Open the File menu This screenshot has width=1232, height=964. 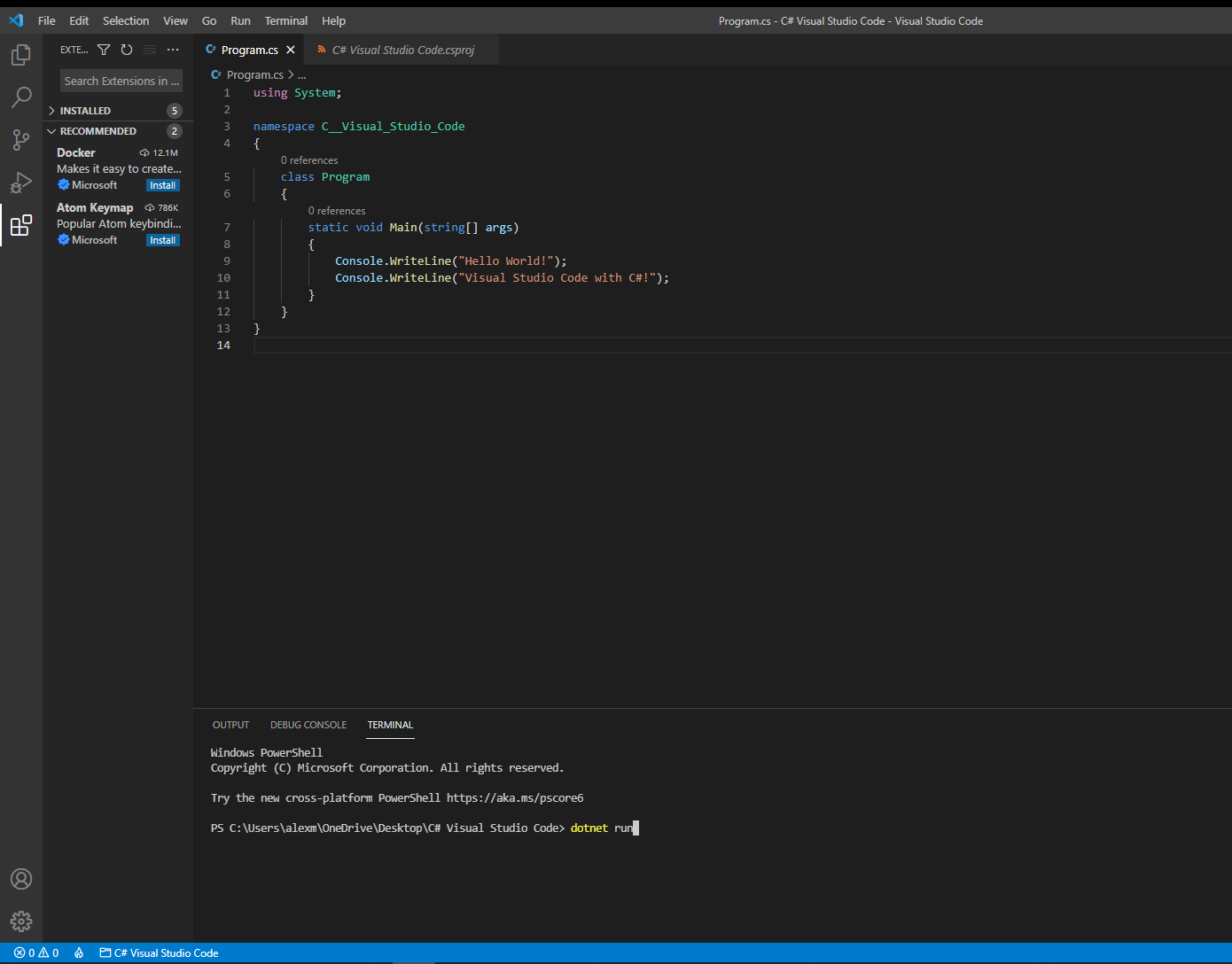coord(47,20)
